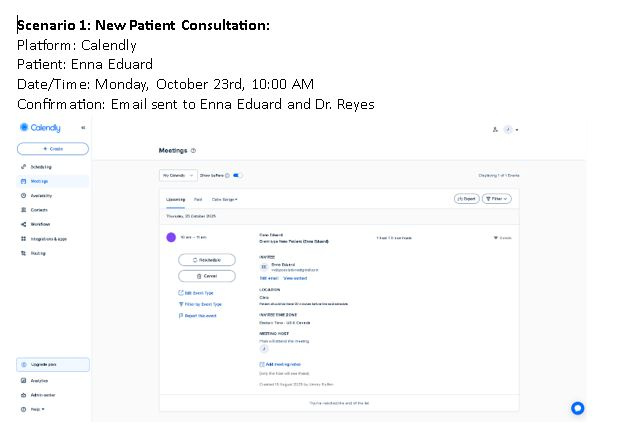Open the Availability page

coord(40,195)
